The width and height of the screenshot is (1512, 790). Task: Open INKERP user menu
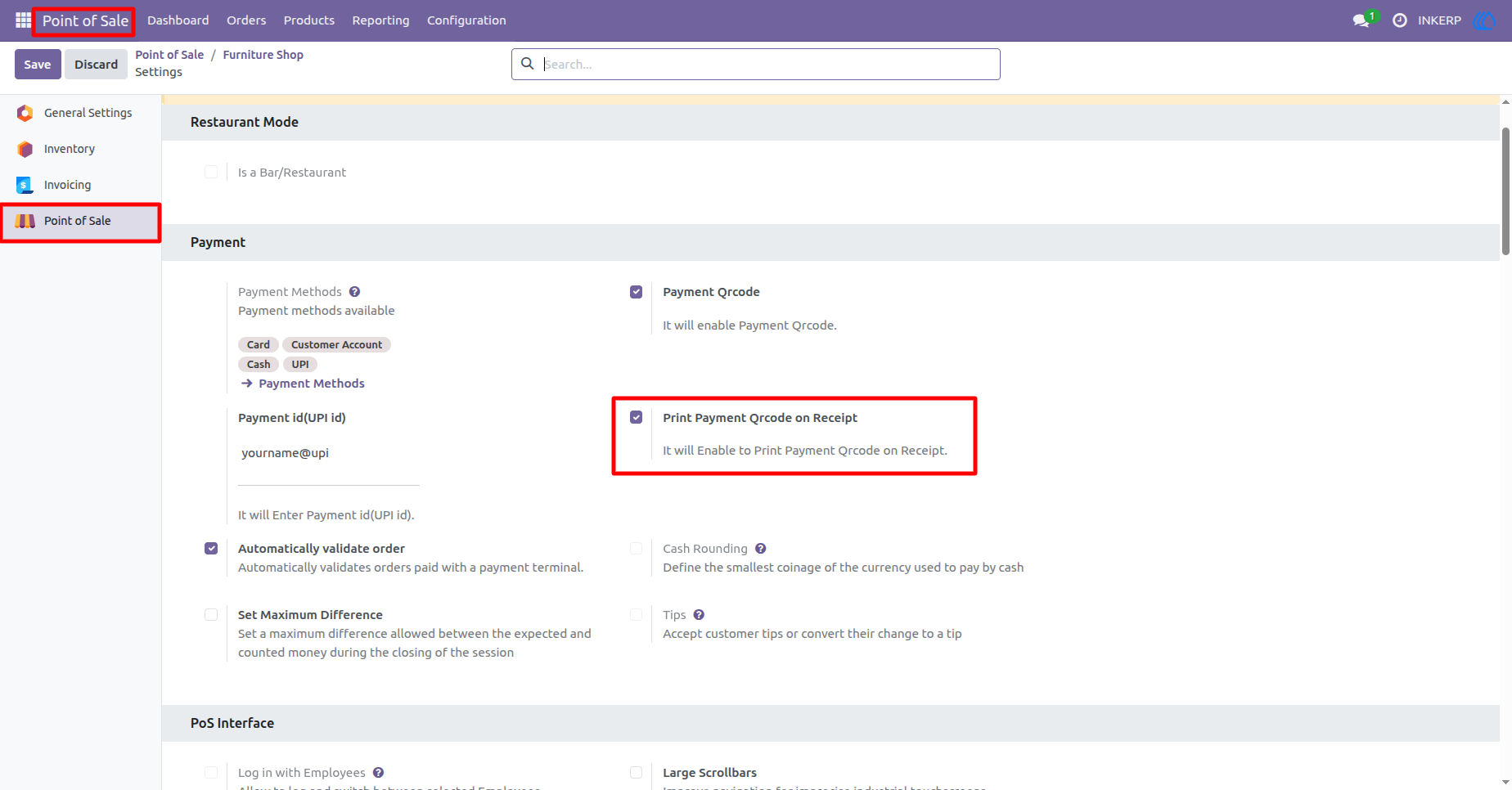1439,20
